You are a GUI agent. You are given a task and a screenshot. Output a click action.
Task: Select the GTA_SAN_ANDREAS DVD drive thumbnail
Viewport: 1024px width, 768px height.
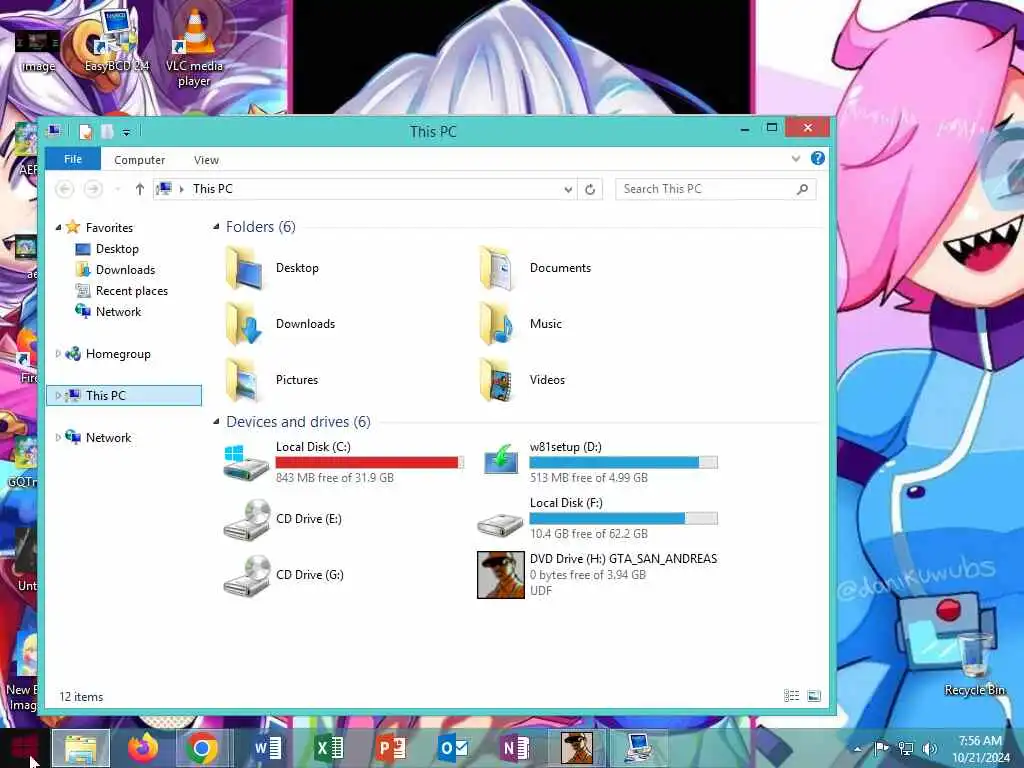click(501, 575)
